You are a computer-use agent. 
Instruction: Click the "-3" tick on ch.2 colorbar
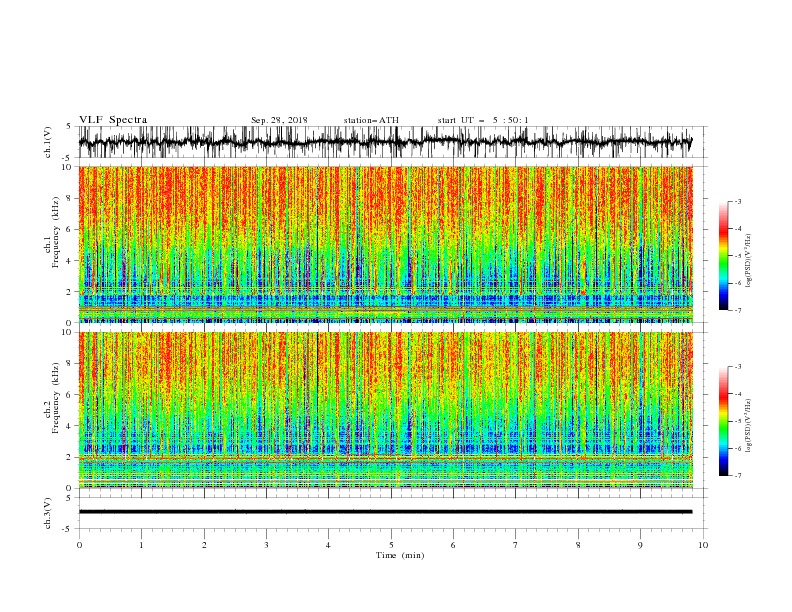pos(738,367)
